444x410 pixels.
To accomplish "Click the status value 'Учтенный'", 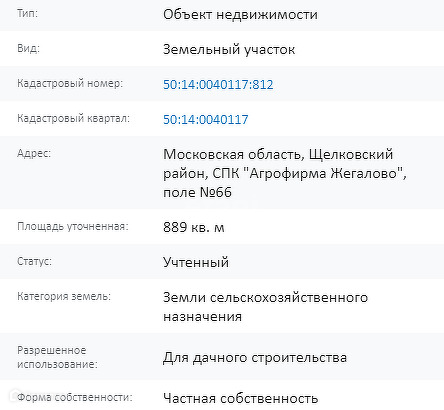I will [196, 262].
